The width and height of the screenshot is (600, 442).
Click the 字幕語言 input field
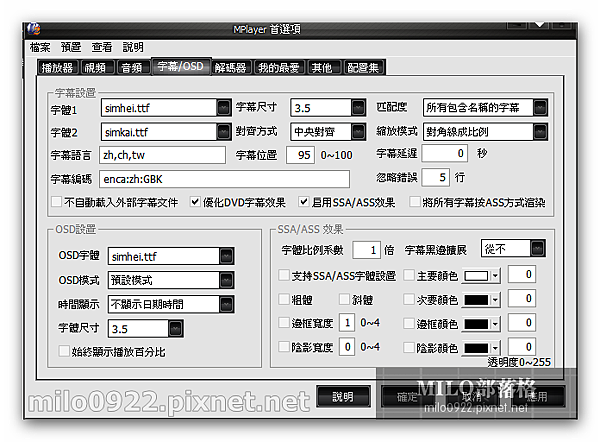click(162, 155)
